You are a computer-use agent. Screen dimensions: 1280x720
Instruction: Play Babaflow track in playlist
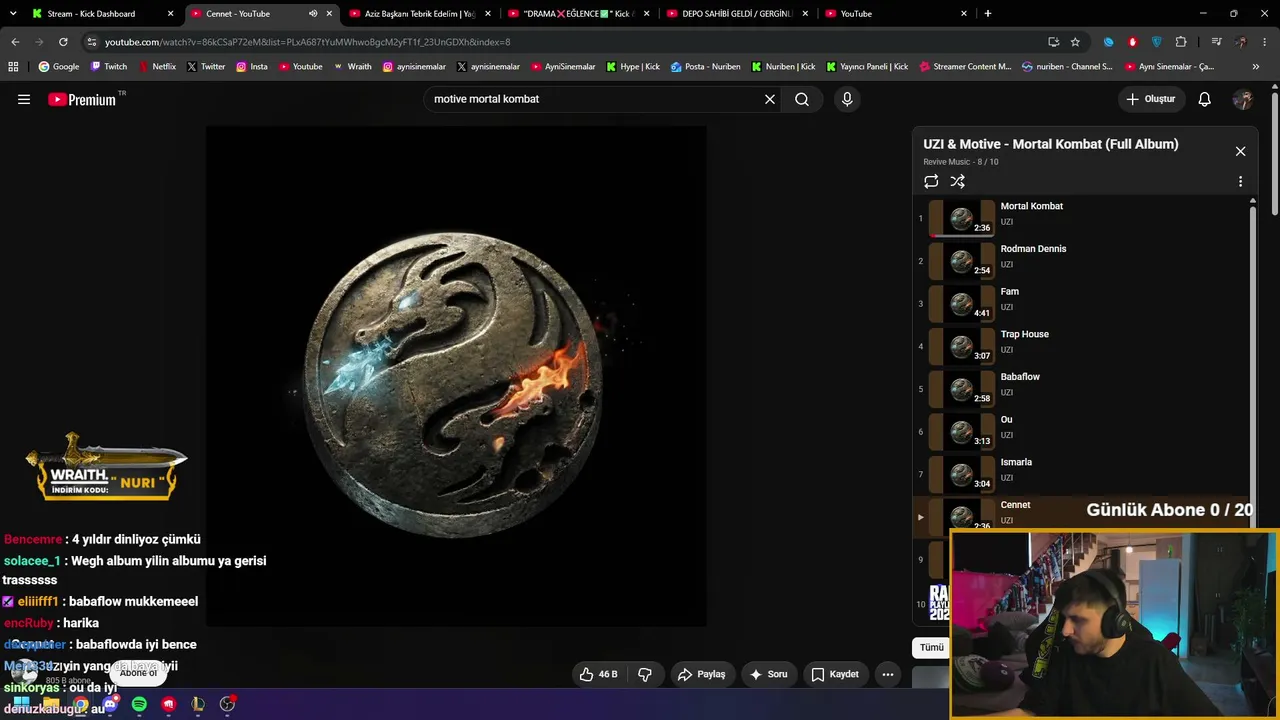click(1080, 388)
